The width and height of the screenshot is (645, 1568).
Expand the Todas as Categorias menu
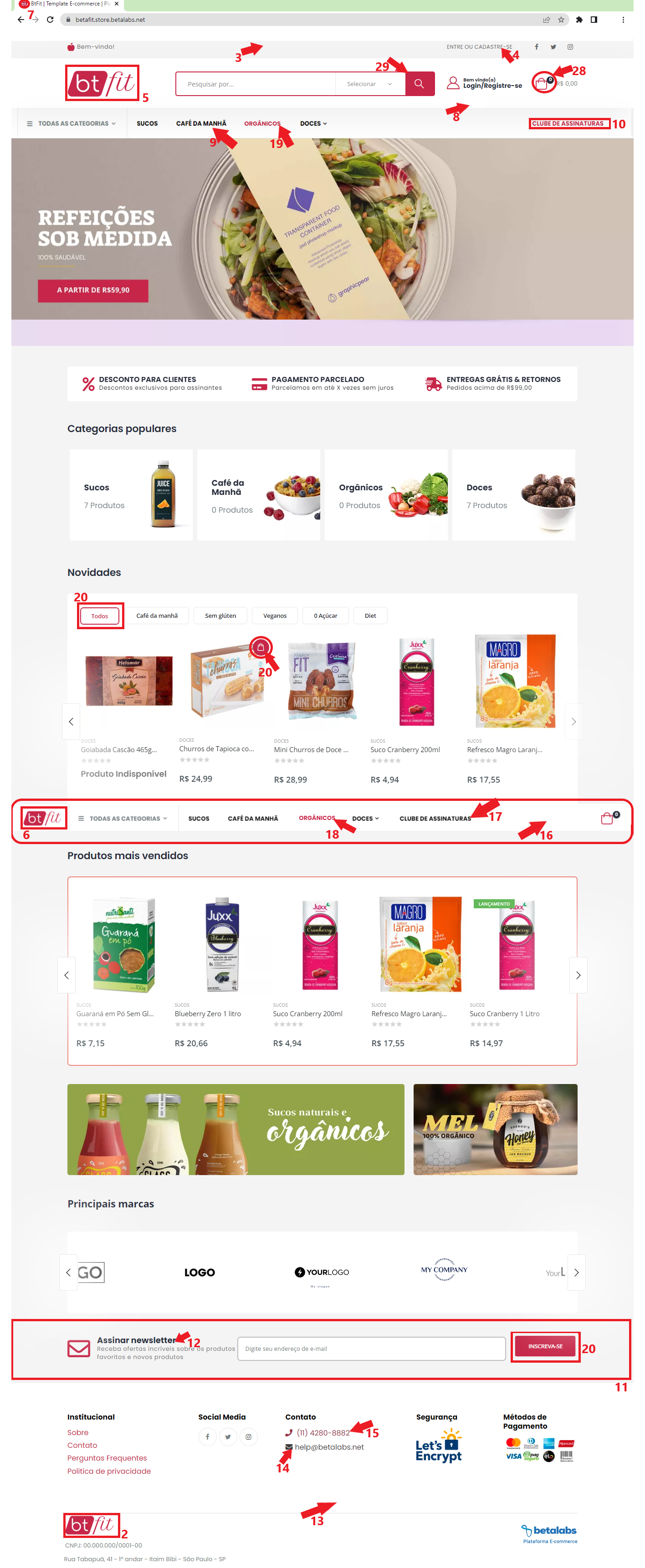(71, 123)
